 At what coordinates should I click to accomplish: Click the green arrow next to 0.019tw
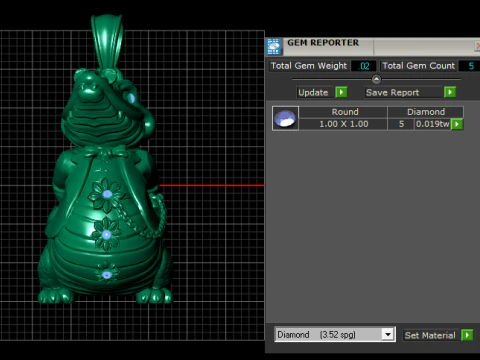[x=457, y=124]
